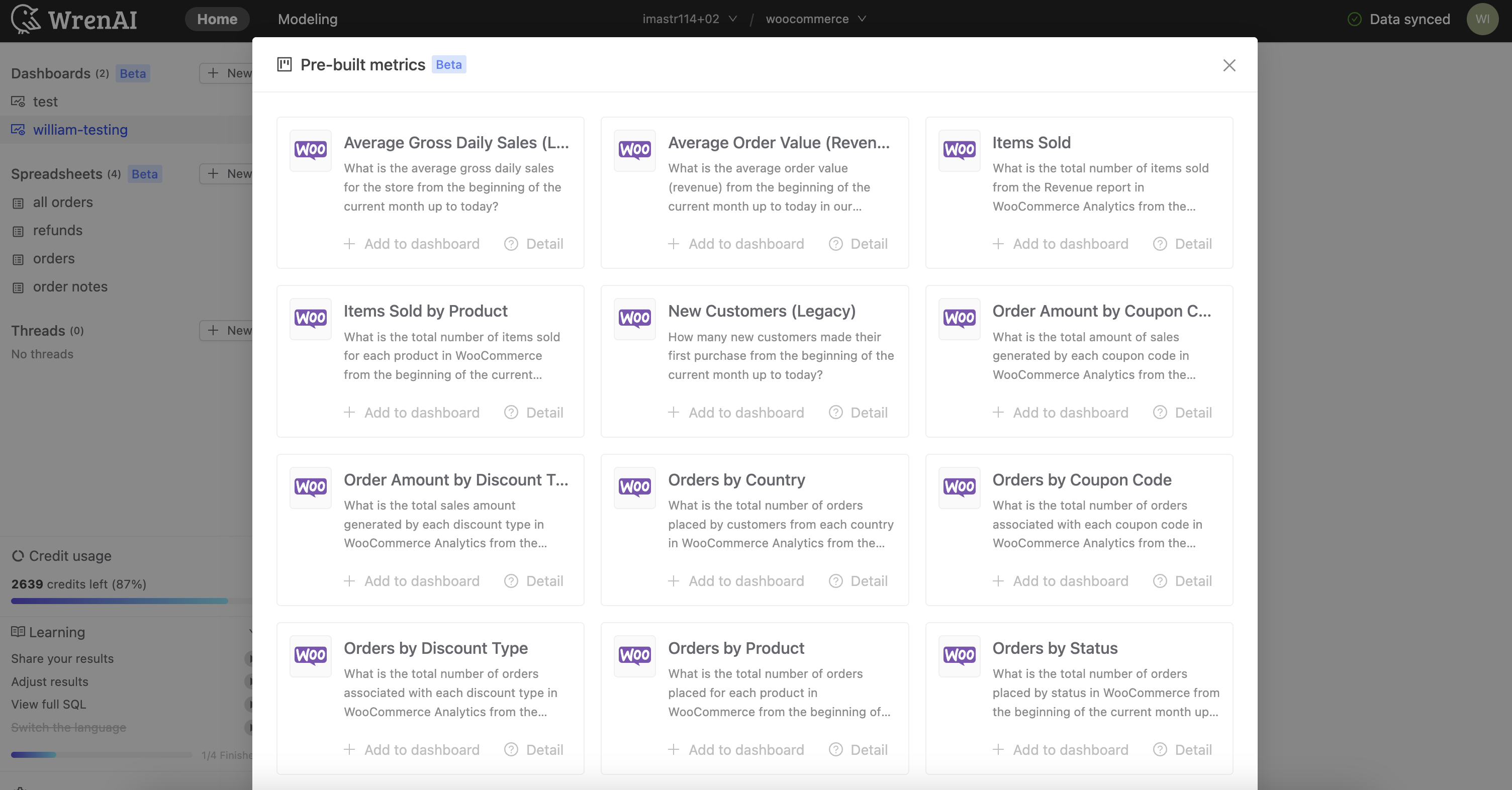The height and width of the screenshot is (790, 1512).
Task: Click the "2639 credits left (87%)" text
Action: coord(78,584)
